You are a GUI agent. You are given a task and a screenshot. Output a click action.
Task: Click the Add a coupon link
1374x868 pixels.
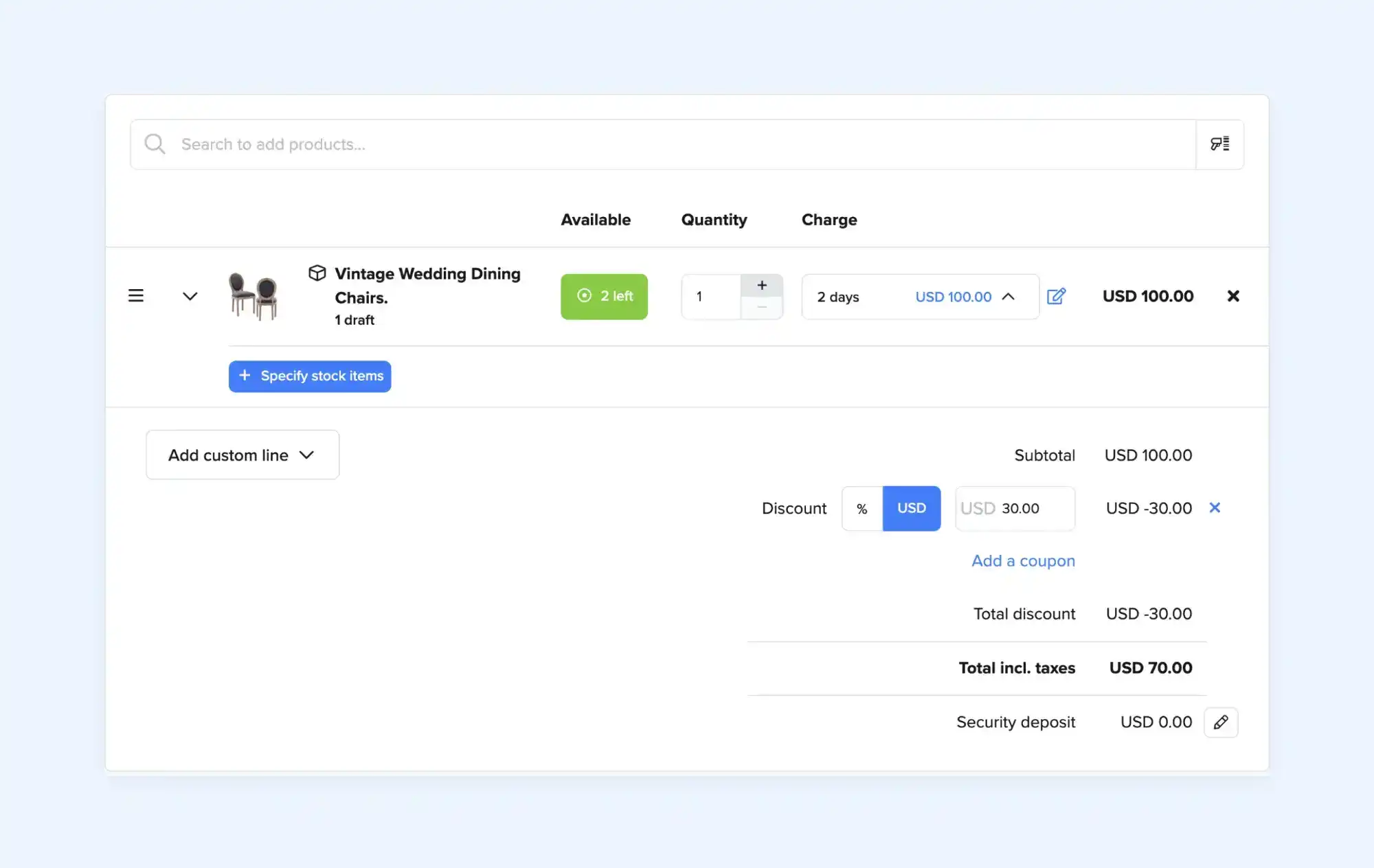pyautogui.click(x=1023, y=561)
